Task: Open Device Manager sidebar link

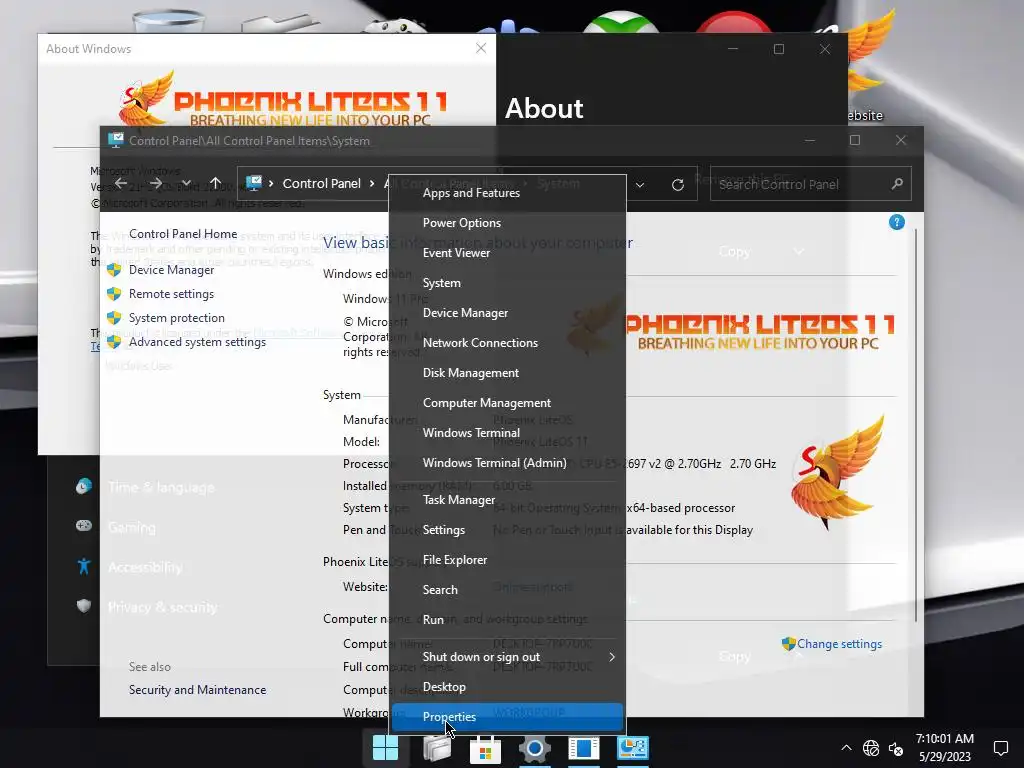Action: tap(171, 270)
